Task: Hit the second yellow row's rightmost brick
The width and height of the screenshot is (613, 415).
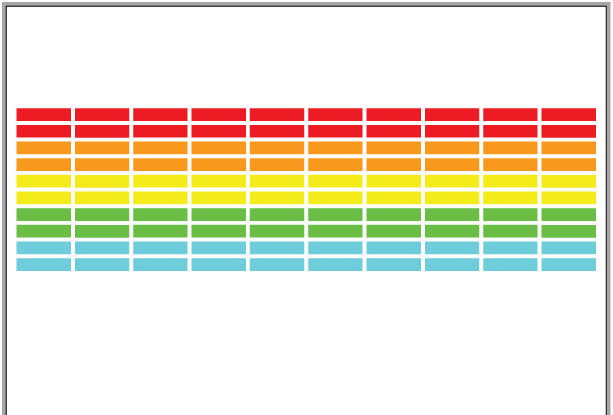Action: coord(568,198)
